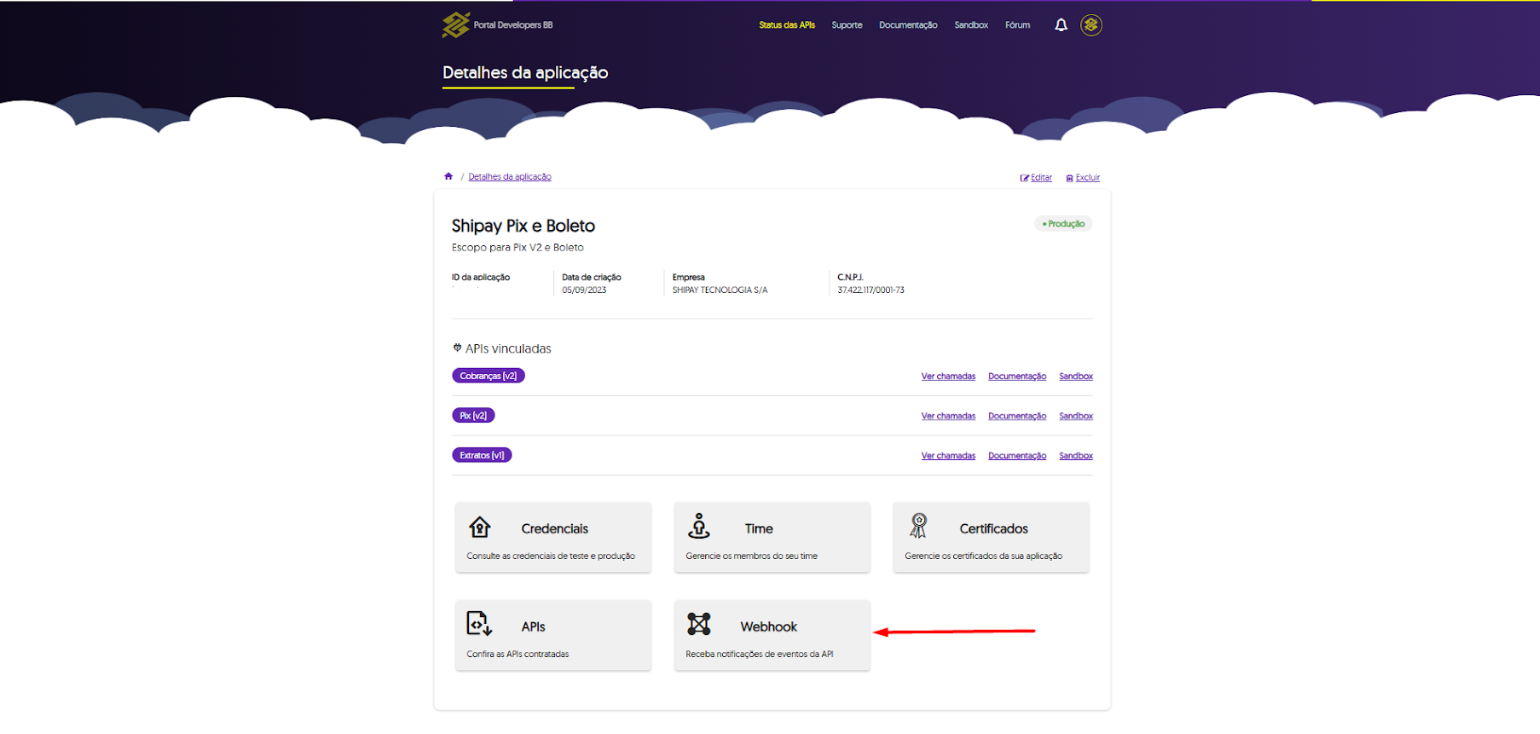
Task: Click the Detalhes da aplicação breadcrumb link
Action: tap(510, 176)
